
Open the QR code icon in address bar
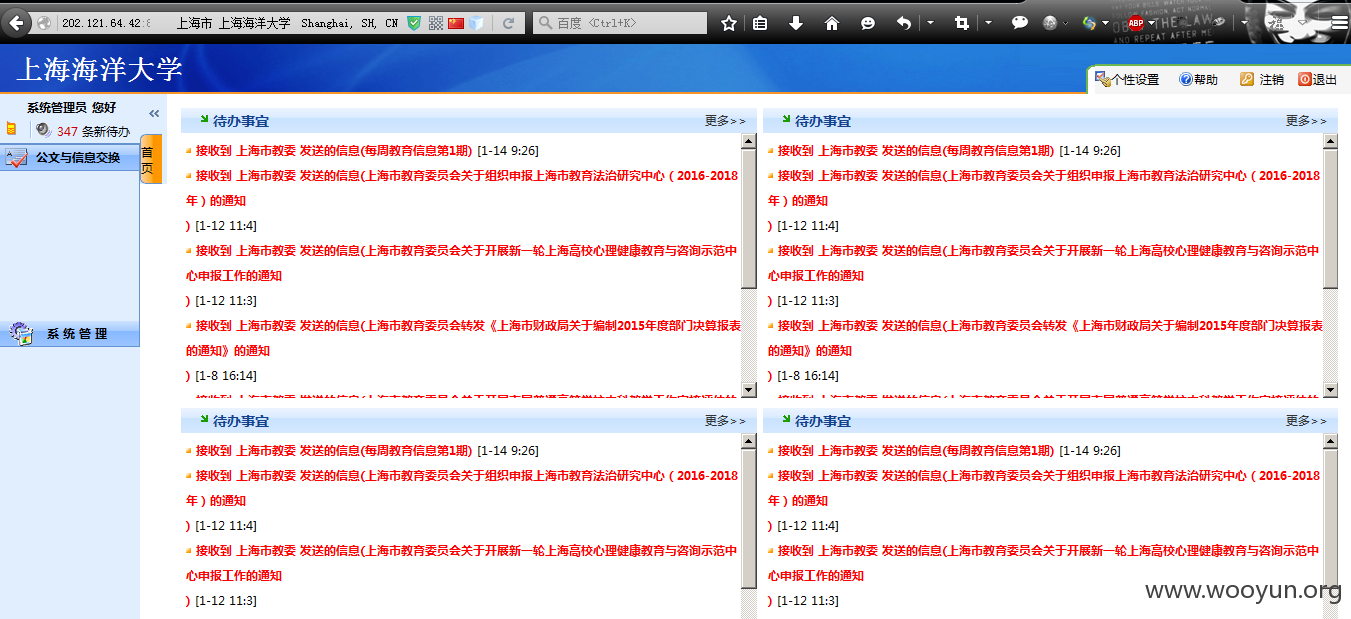435,22
